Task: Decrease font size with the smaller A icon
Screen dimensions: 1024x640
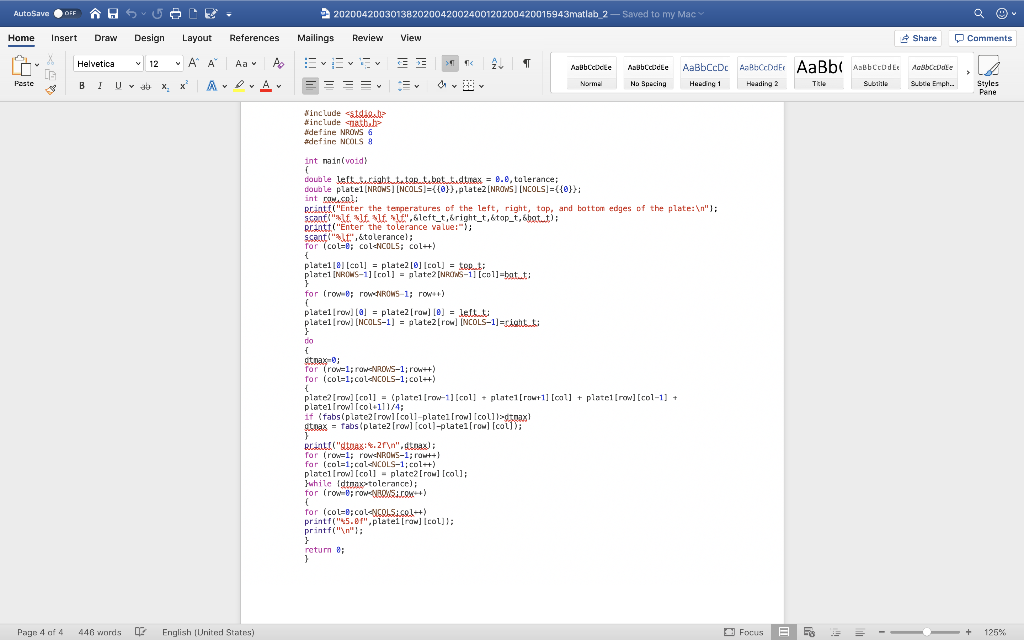Action: tap(212, 63)
